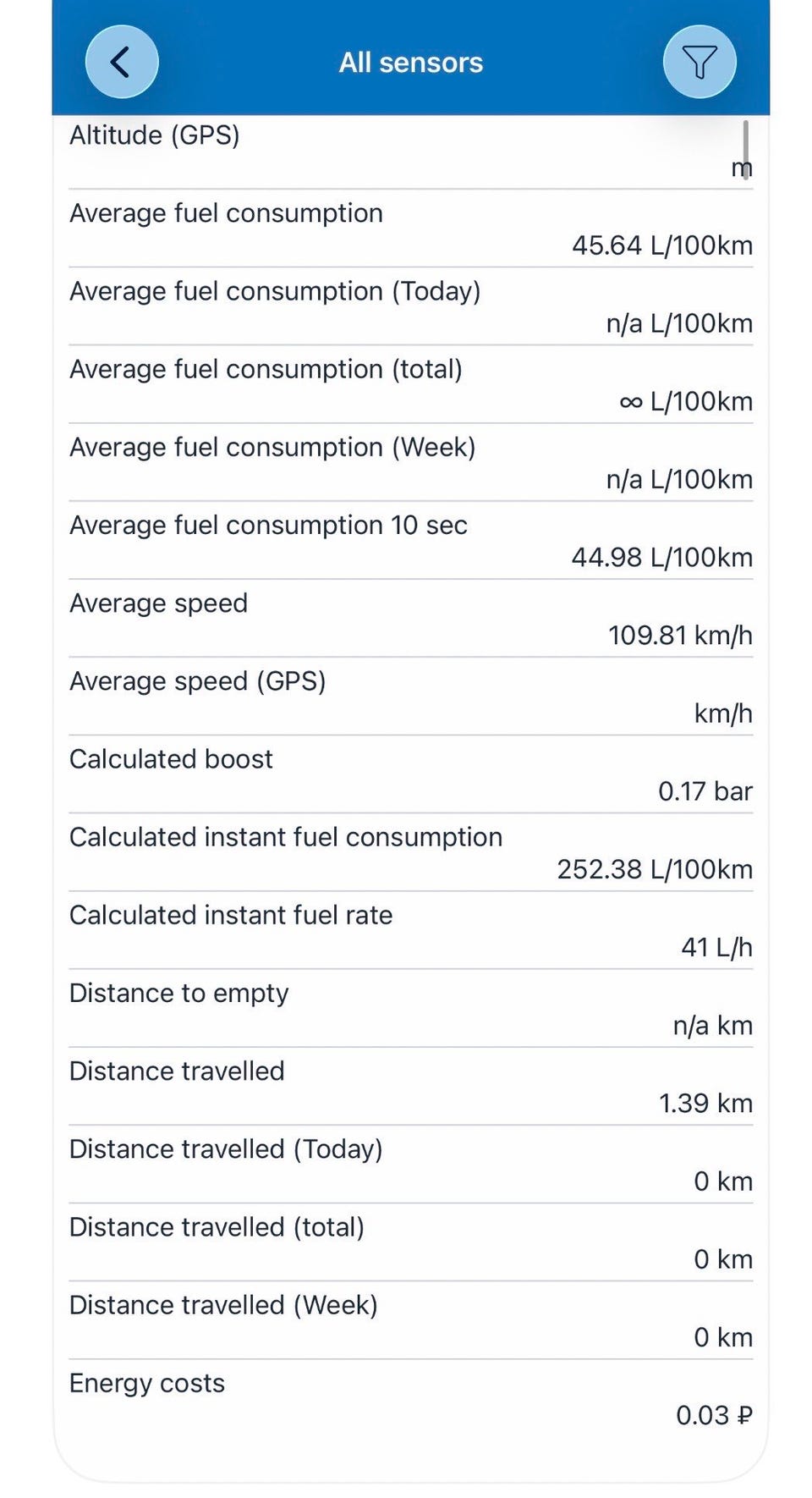Select the Average speed 109.81 km/h row
This screenshot has height=1498, width=812.
411,618
